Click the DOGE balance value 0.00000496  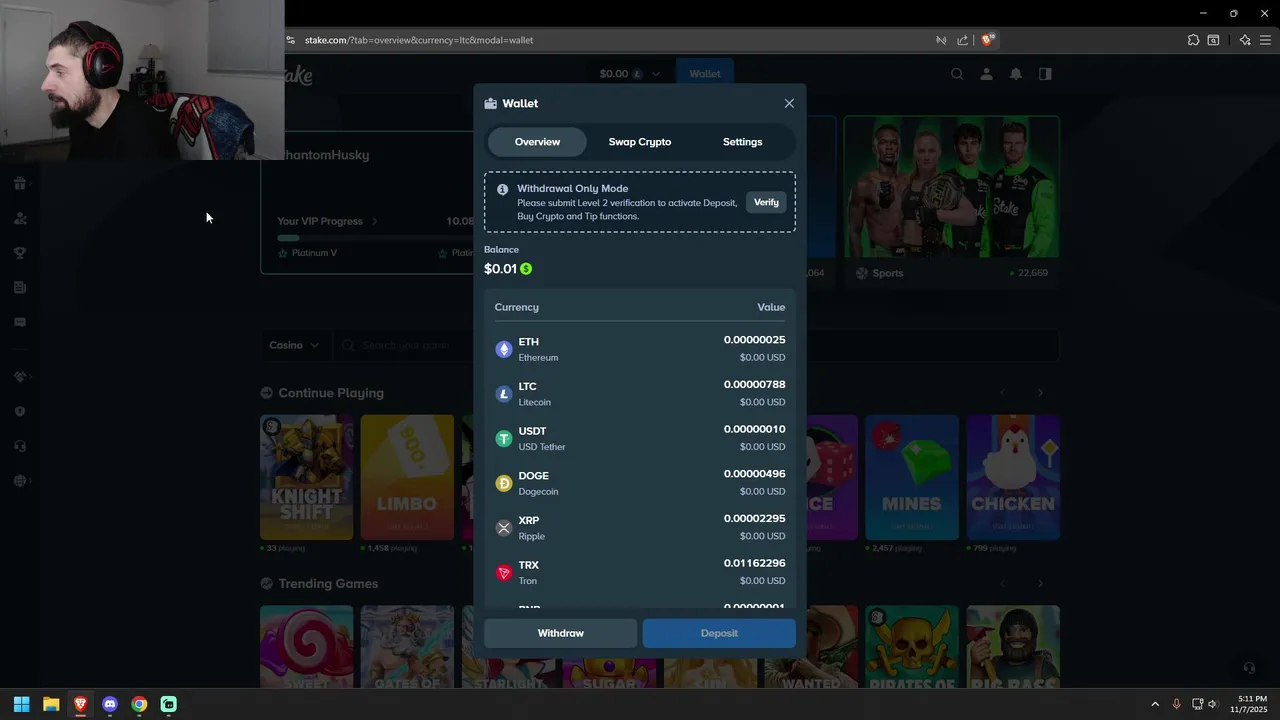coord(754,474)
